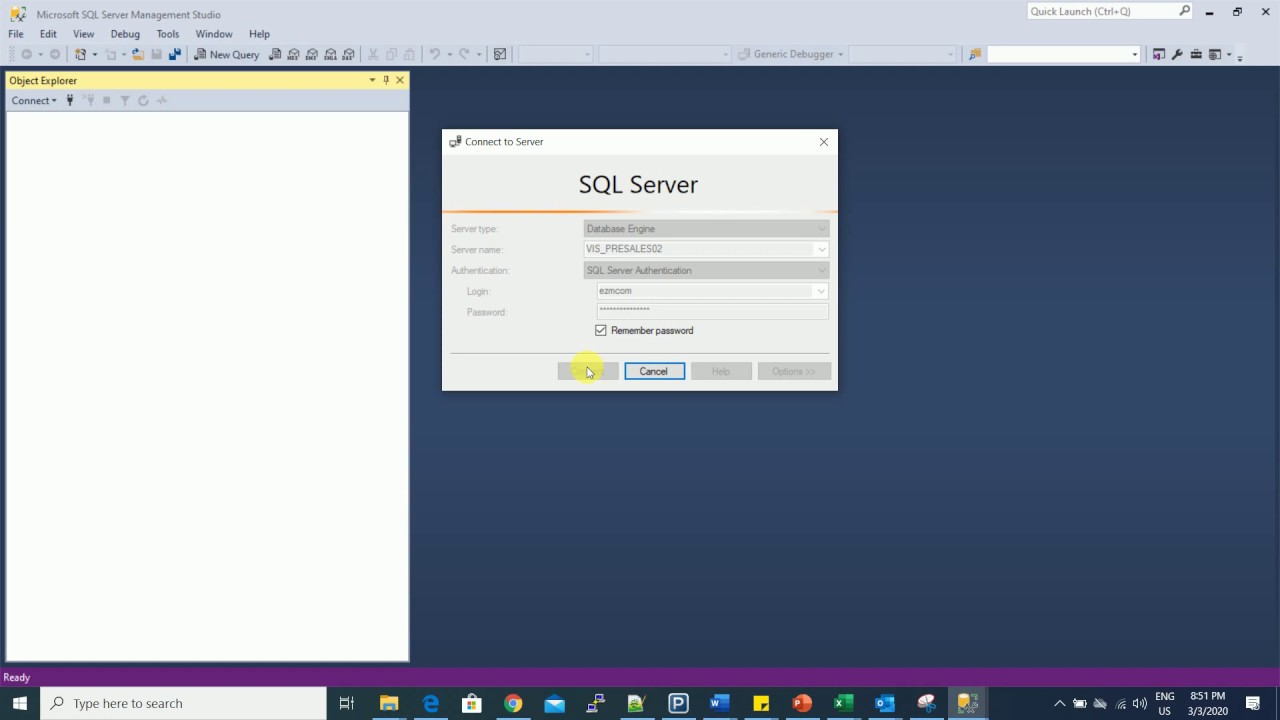1280x720 pixels.
Task: Toggle the Remember password checkbox
Action: 601,330
